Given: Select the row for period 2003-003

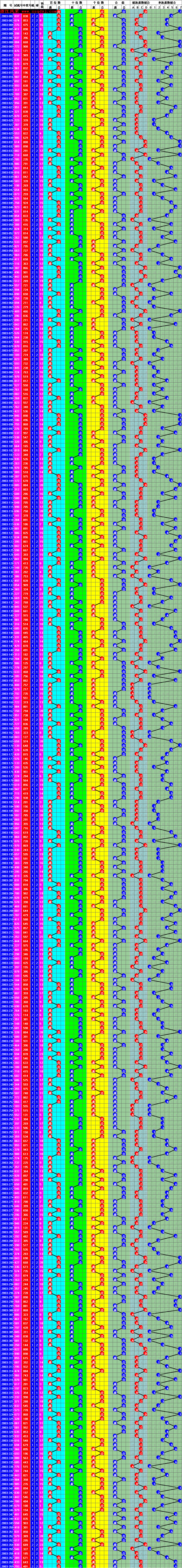Looking at the screenshot, I should 91,20.
